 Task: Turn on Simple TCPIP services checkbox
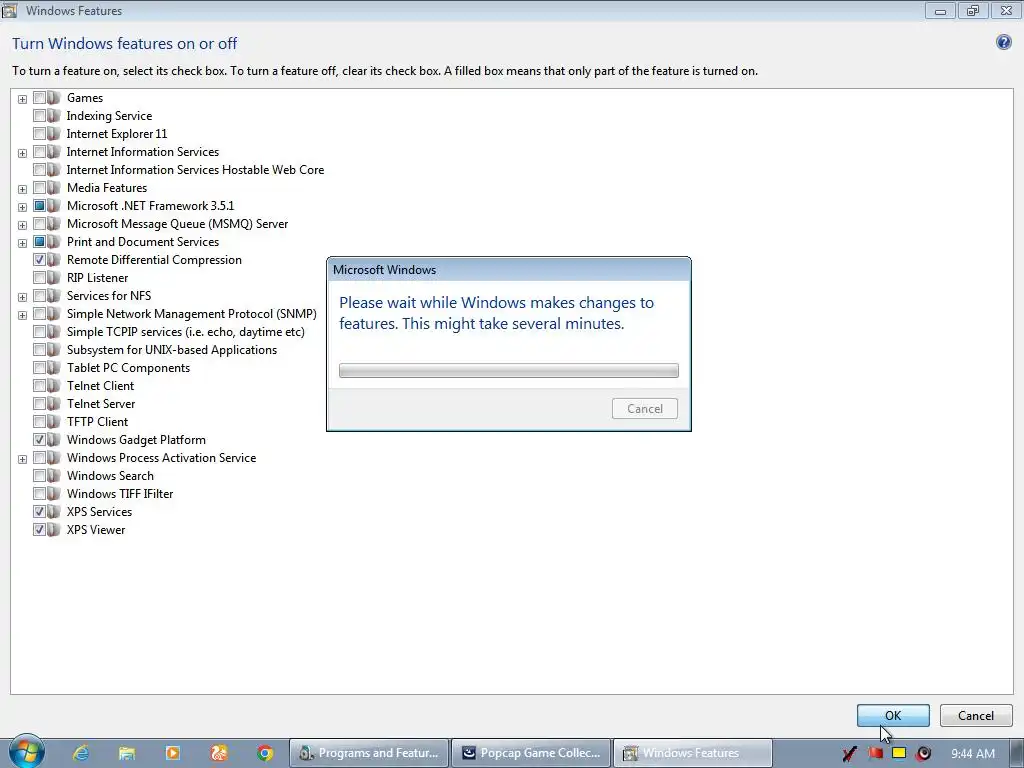39,332
